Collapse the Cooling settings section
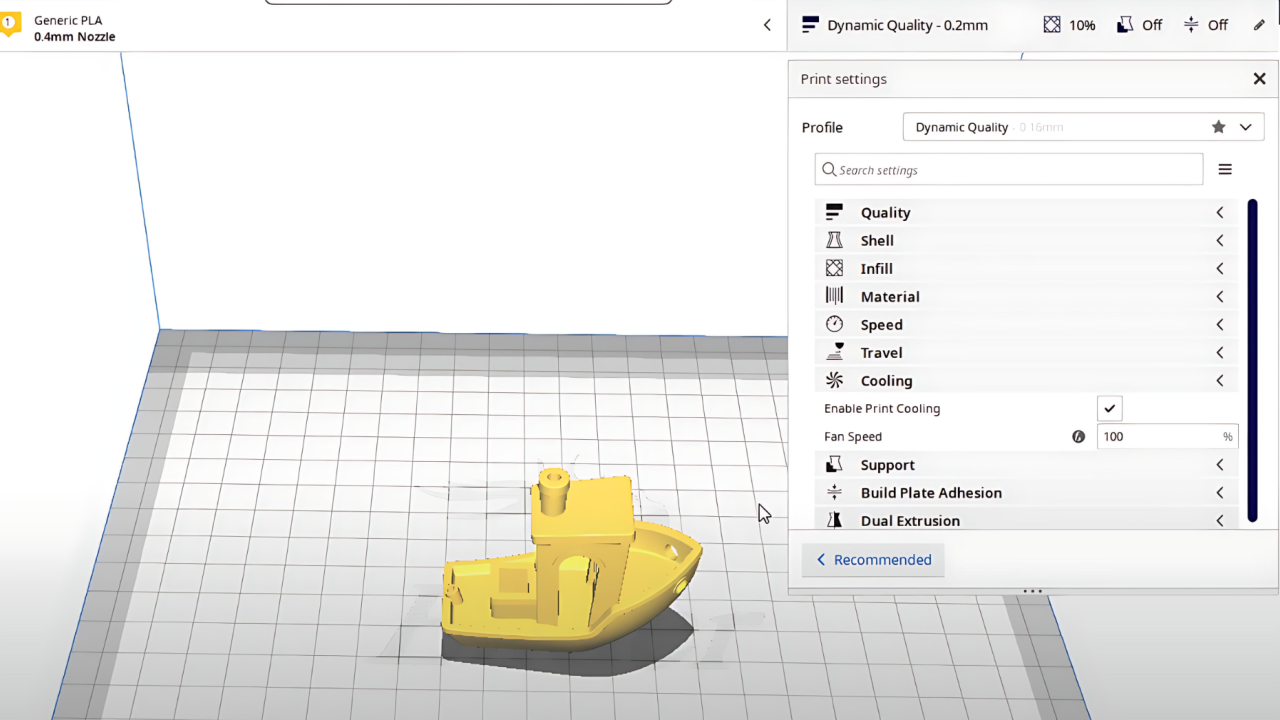This screenshot has height=720, width=1280. [1220, 381]
